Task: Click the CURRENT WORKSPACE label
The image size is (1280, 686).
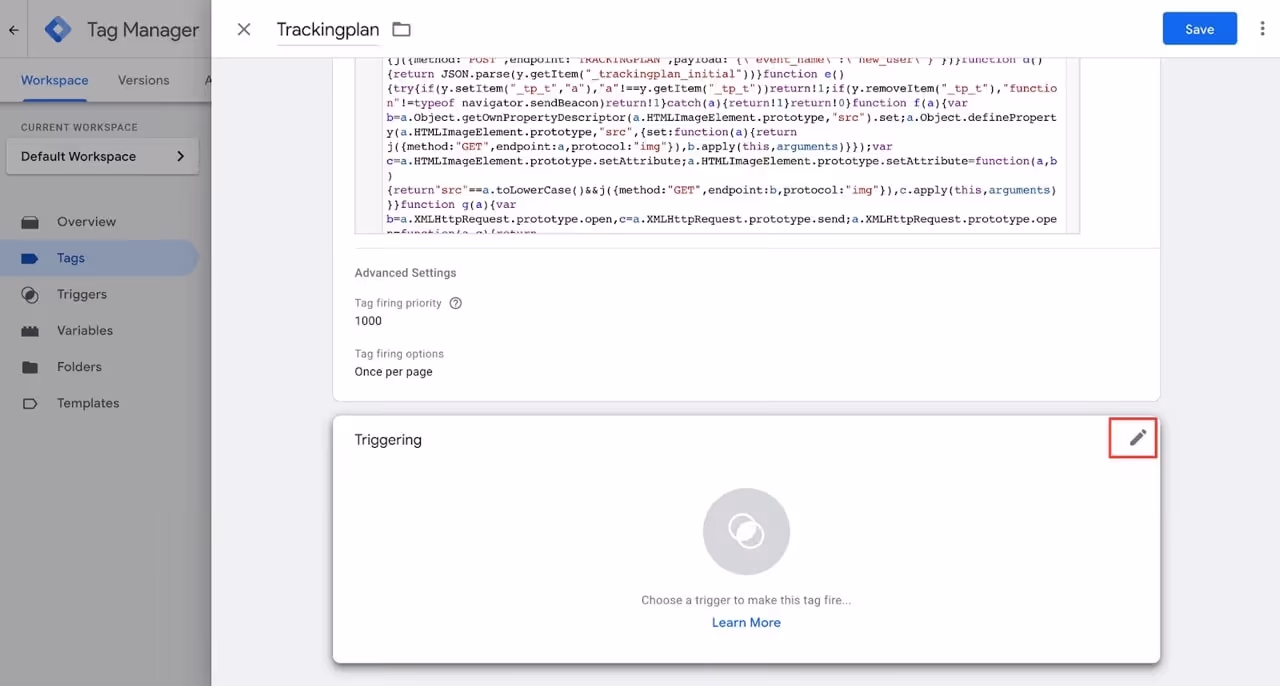Action: 79,128
